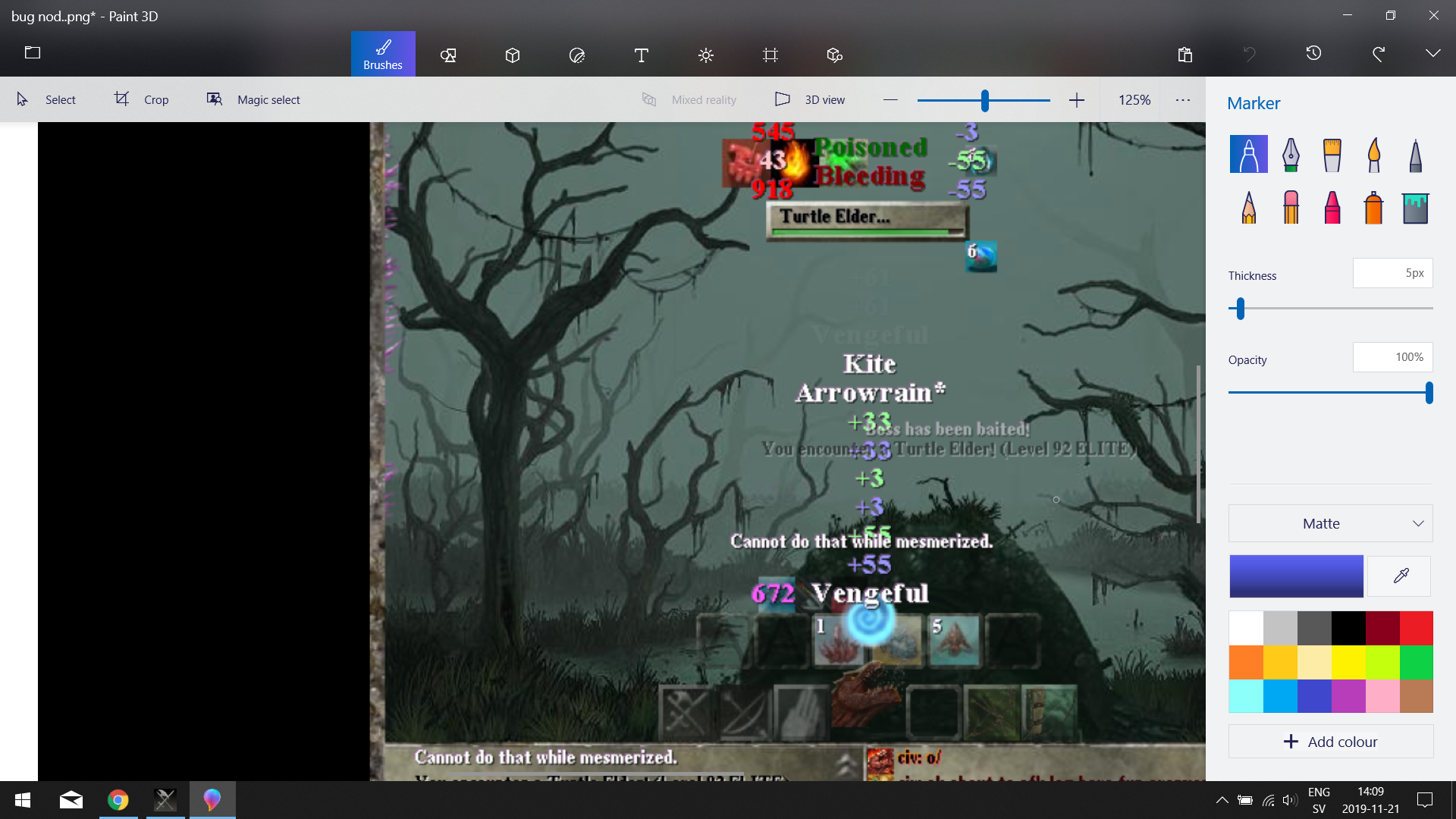Click the Add colour button
The height and width of the screenshot is (819, 1456).
click(1330, 742)
